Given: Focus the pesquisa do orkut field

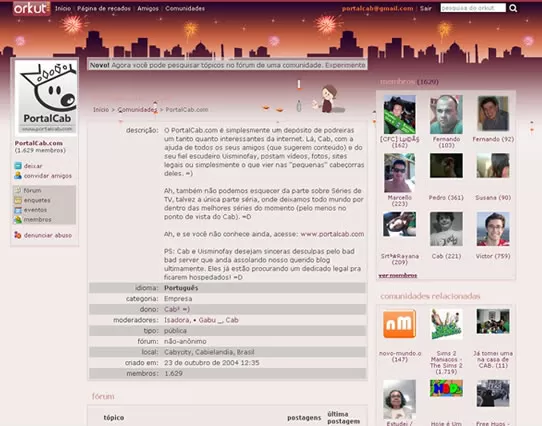Looking at the screenshot, I should click(x=473, y=8).
